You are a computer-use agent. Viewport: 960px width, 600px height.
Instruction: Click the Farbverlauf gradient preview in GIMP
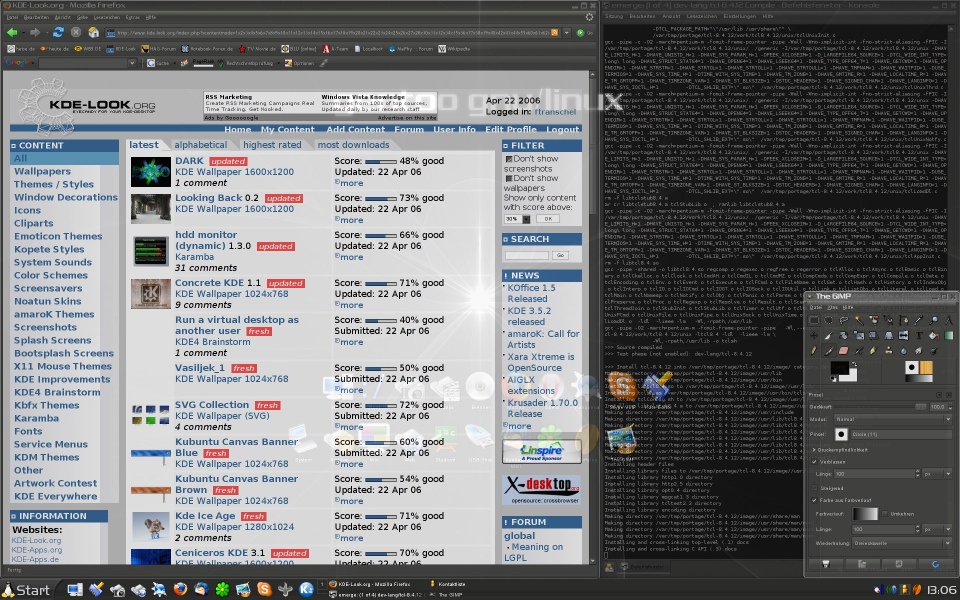(x=865, y=514)
